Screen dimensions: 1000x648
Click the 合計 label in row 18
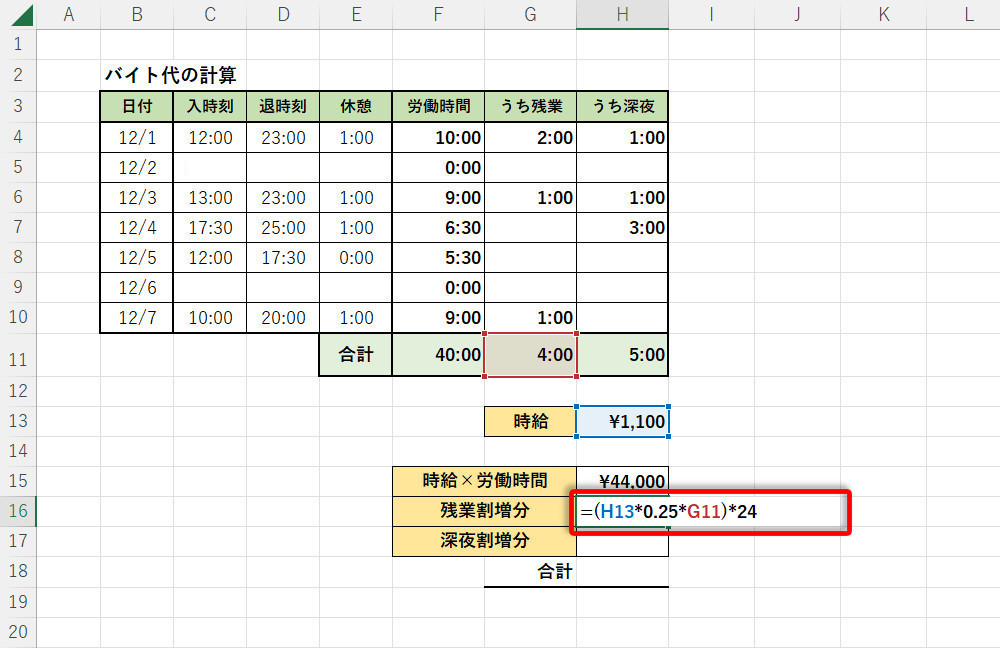[x=555, y=571]
